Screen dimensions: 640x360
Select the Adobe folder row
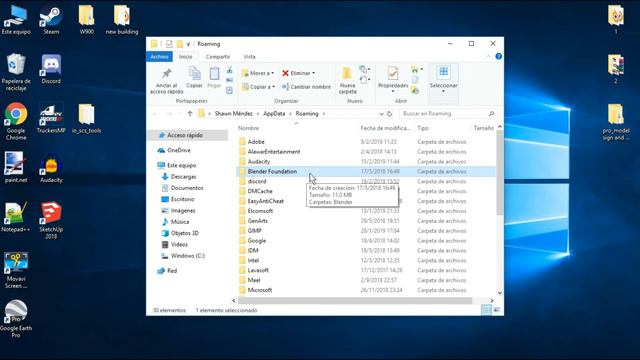coord(366,142)
